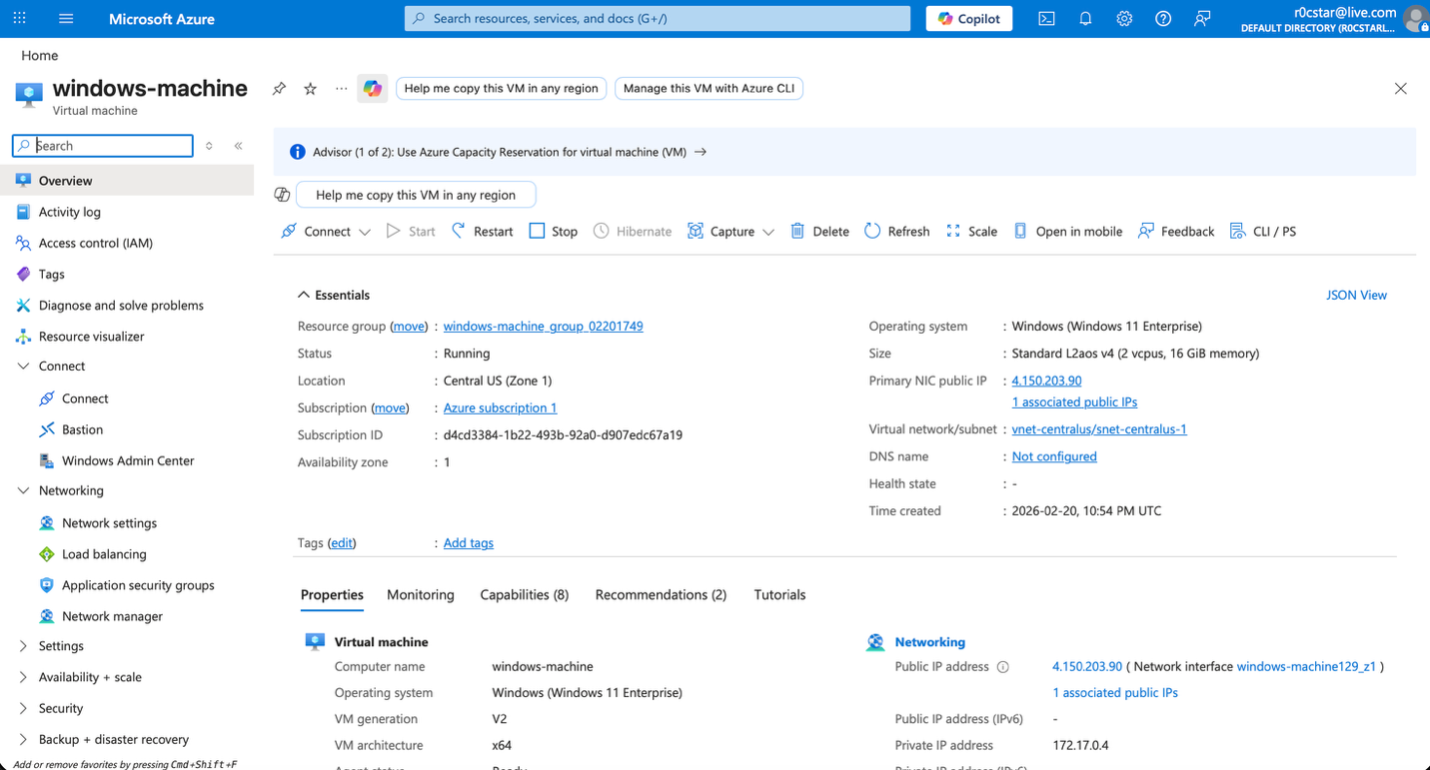Open the Recommendations tab
Screen dimensions: 1430x770
coord(660,594)
